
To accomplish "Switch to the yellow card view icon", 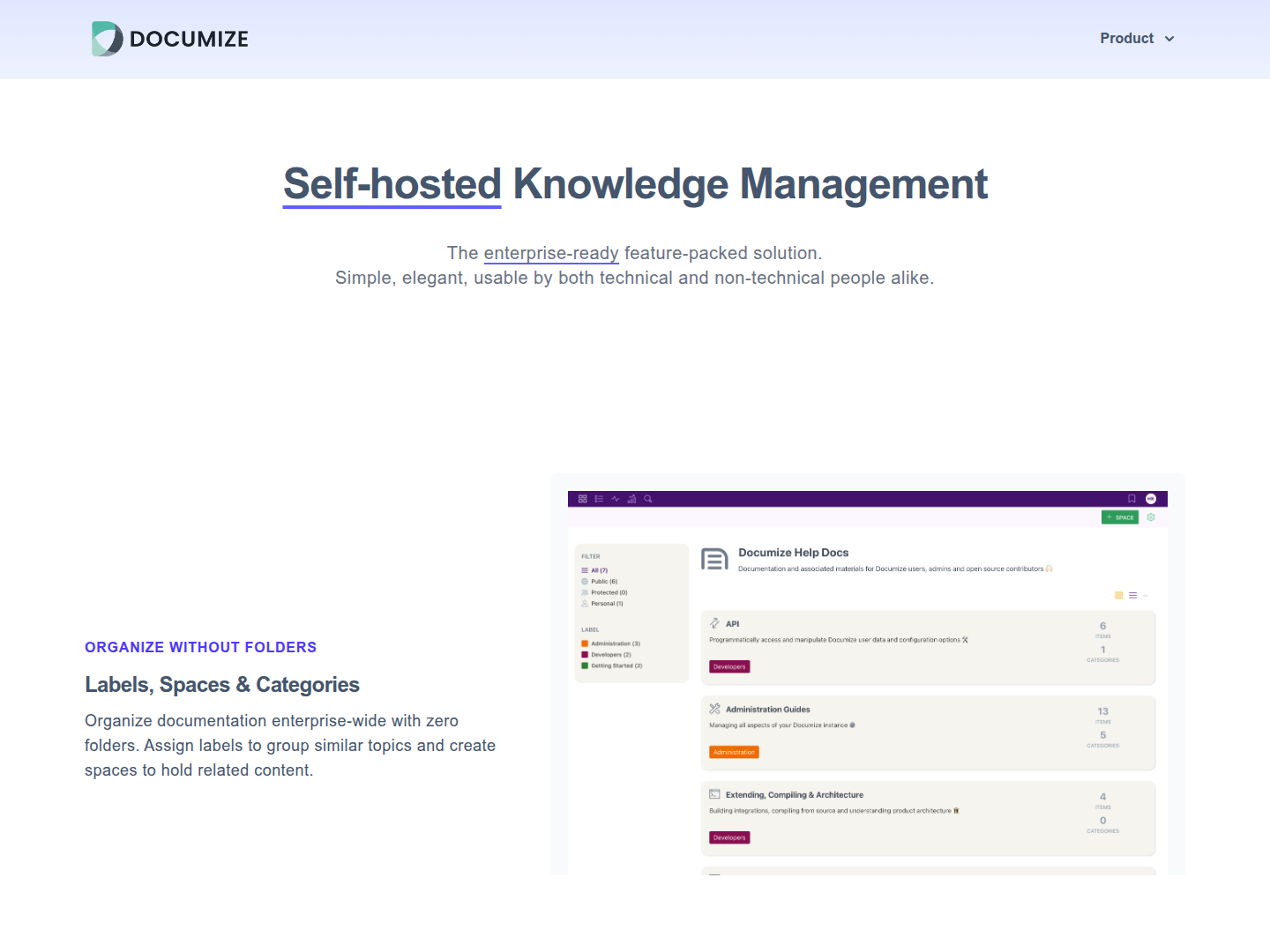I will [x=1119, y=596].
